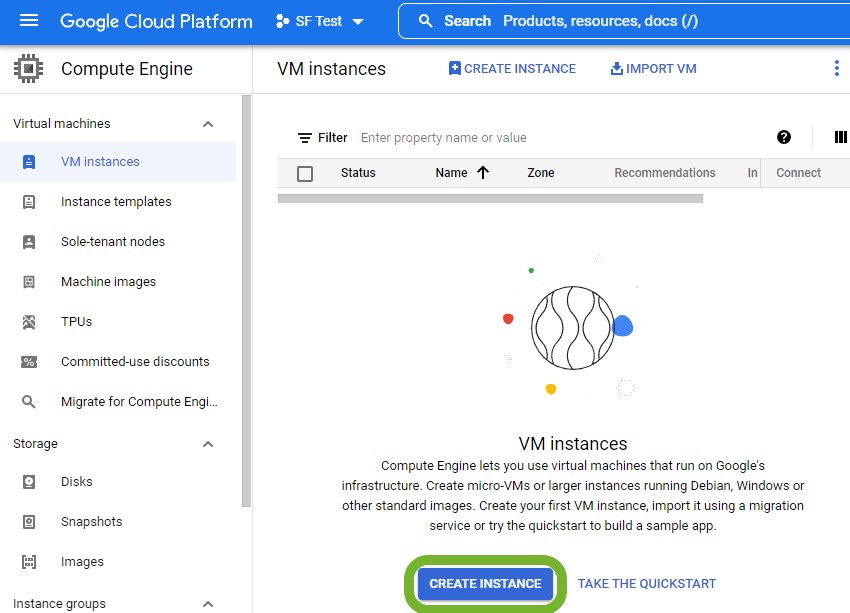The image size is (850, 613).
Task: Click the Snapshots sidebar icon
Action: tap(29, 522)
